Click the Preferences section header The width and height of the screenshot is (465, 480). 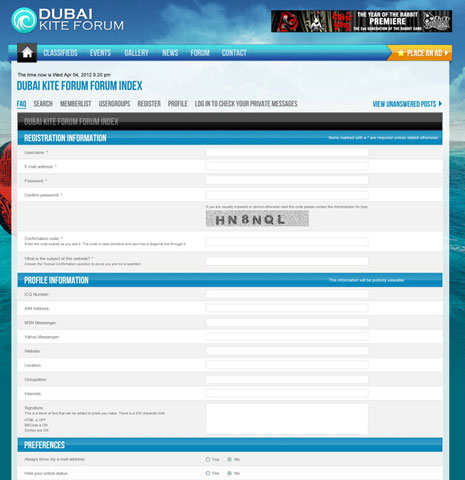click(230, 445)
